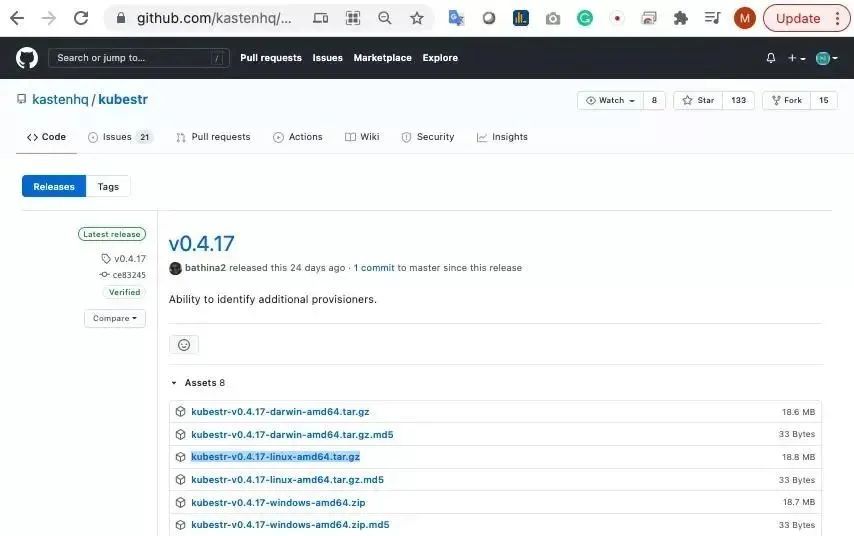Go back to the previous page
854x536 pixels.
pos(17,19)
